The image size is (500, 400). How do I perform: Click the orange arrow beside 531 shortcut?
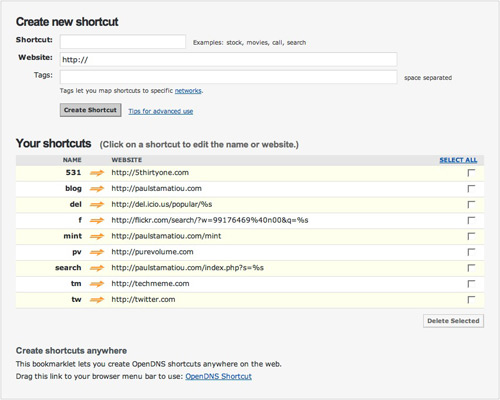point(97,173)
